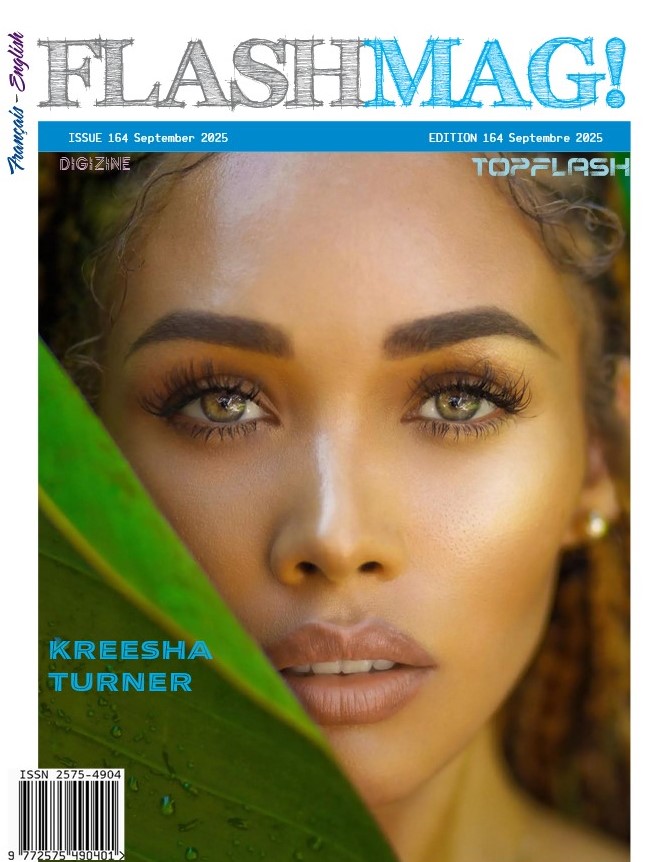
Task: Click the exclamation mark in the title
Action: click(616, 72)
